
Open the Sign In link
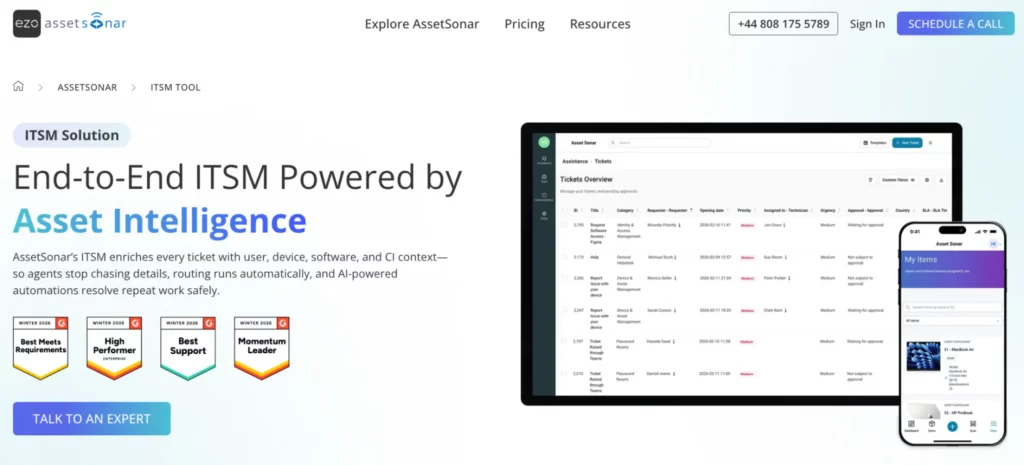point(867,24)
